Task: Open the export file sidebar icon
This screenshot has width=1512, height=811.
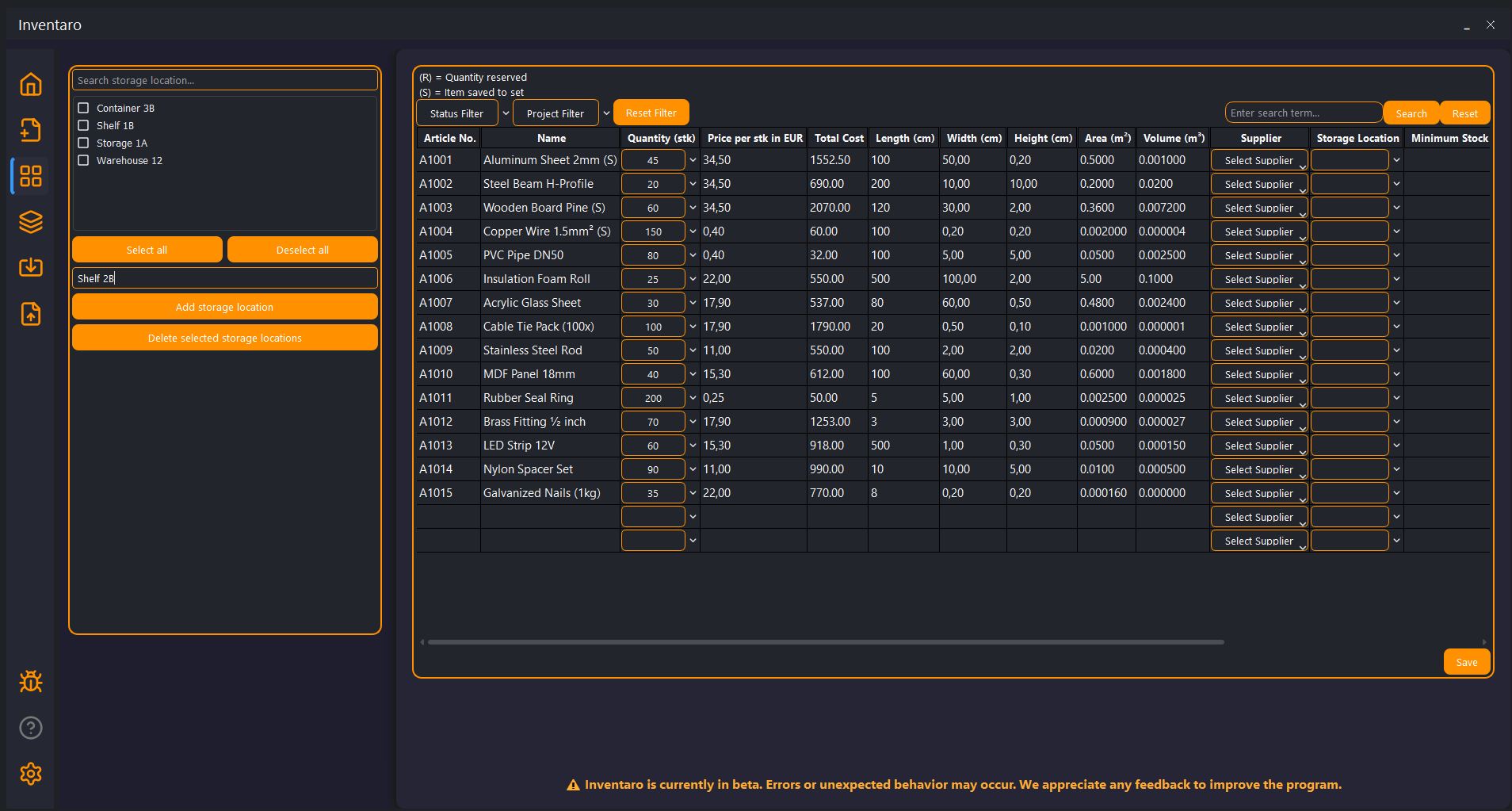Action: coord(31,314)
